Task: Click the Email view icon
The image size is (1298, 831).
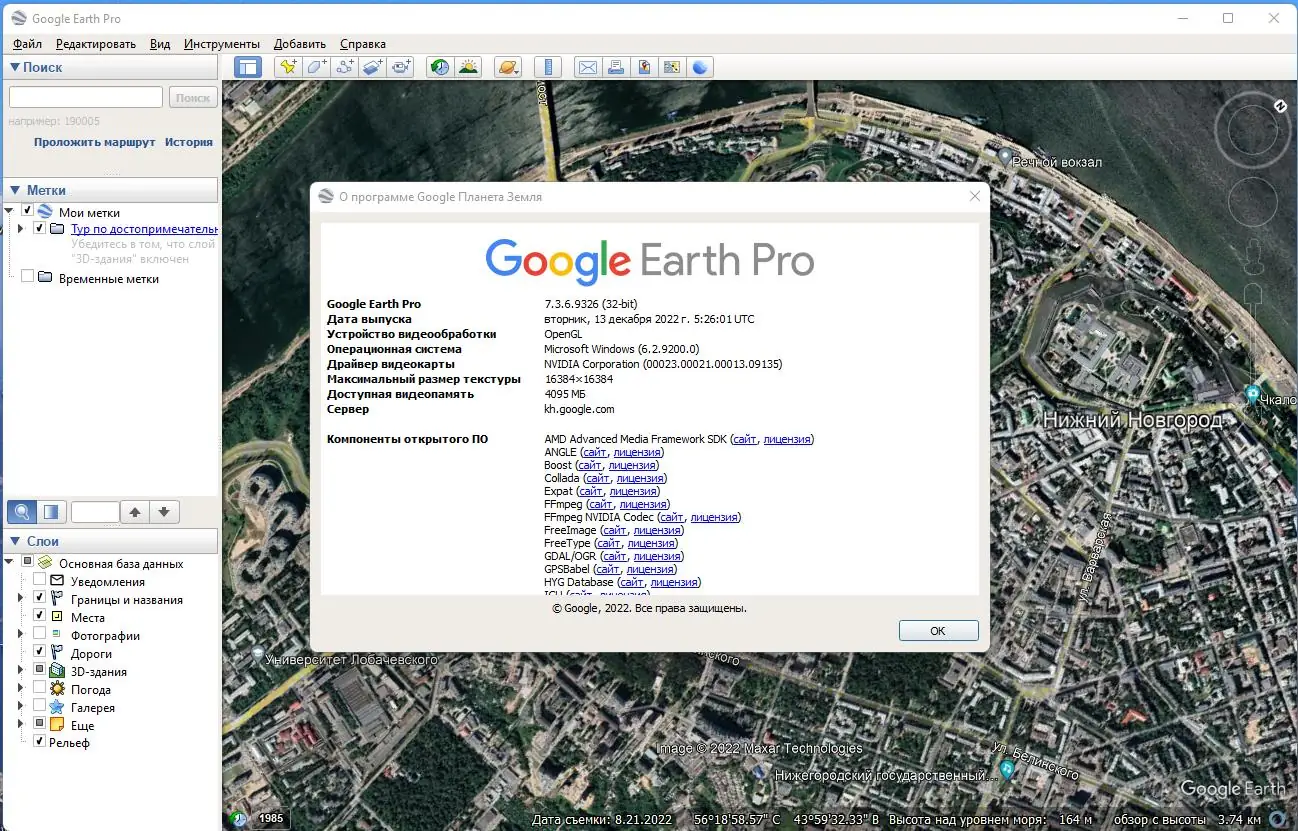Action: point(587,67)
